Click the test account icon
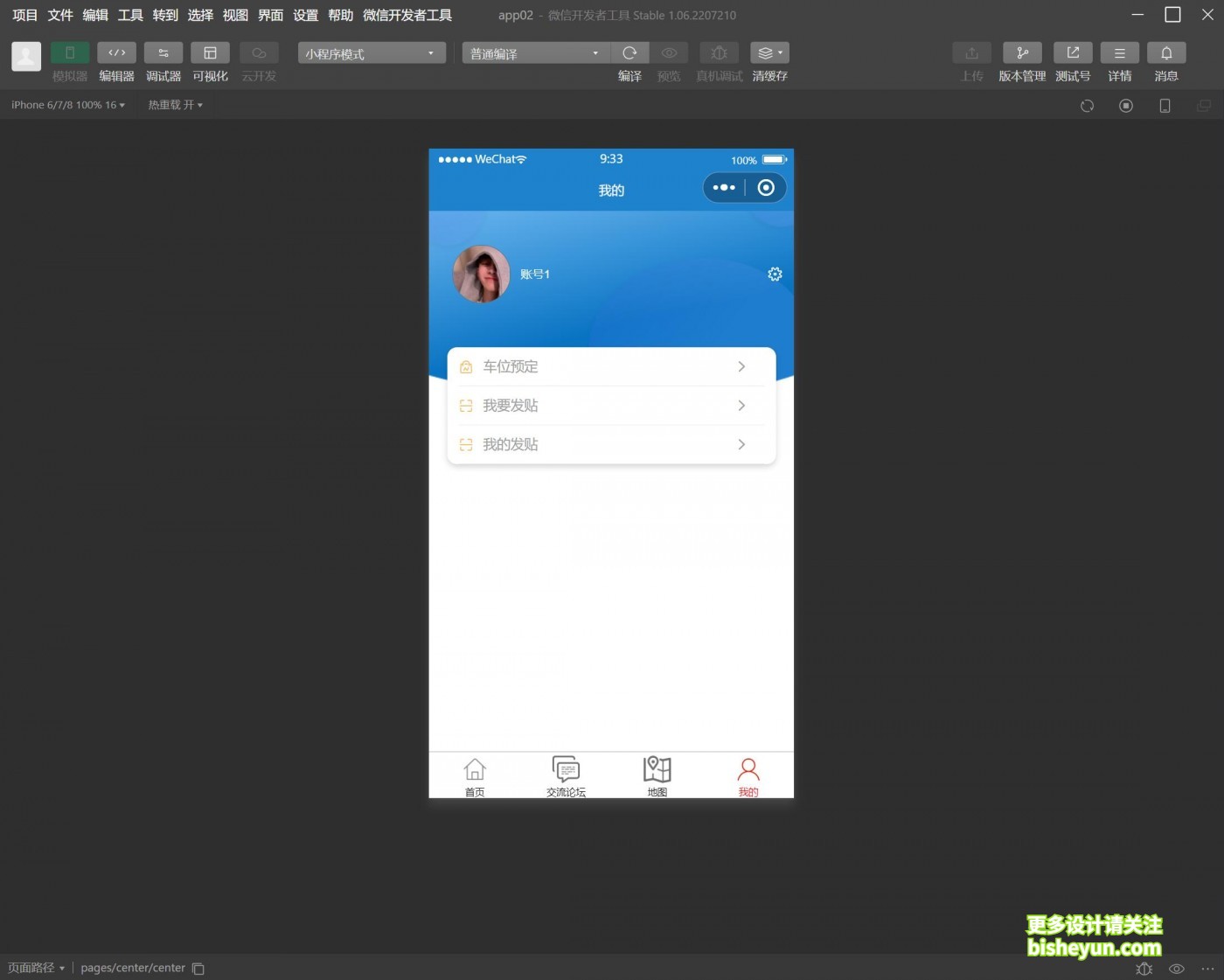The height and width of the screenshot is (980, 1224). pos(1073,53)
